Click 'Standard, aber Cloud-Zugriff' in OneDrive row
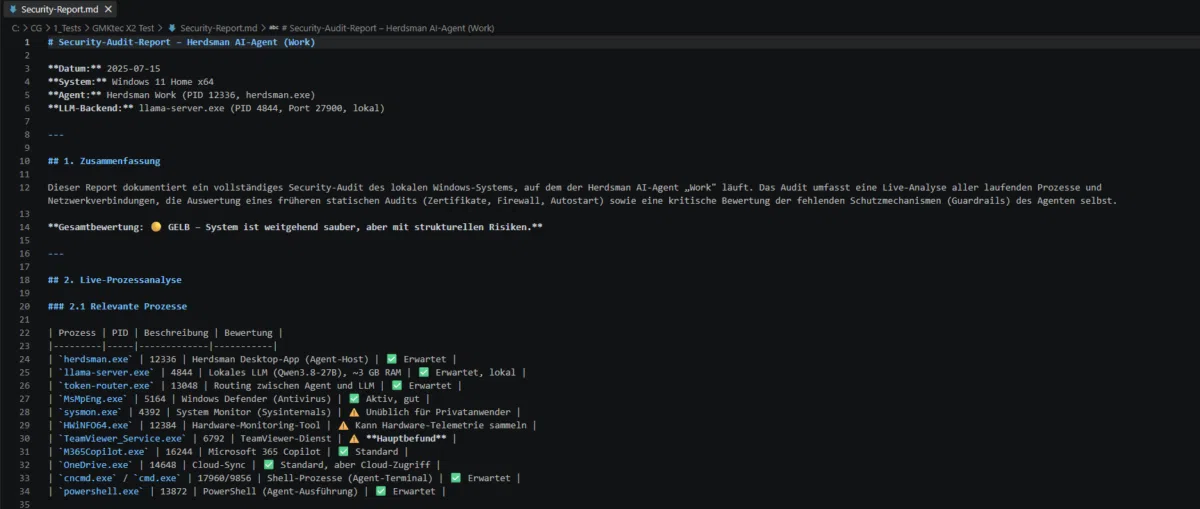Viewport: 1200px width, 509px height. coord(354,465)
